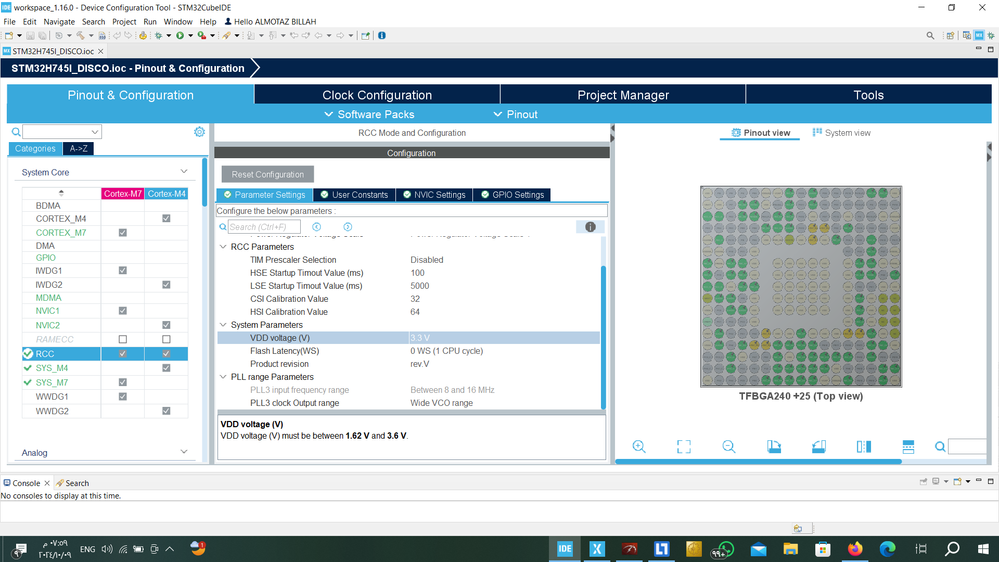
Task: Open the Pinout dropdown menu
Action: point(515,115)
